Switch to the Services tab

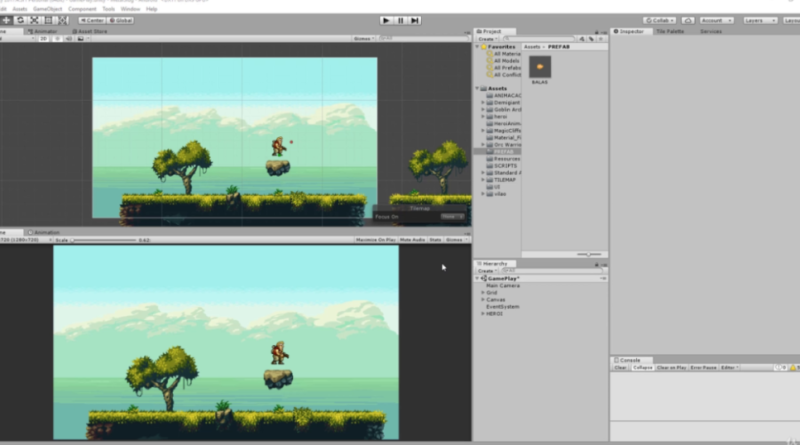pyautogui.click(x=711, y=32)
